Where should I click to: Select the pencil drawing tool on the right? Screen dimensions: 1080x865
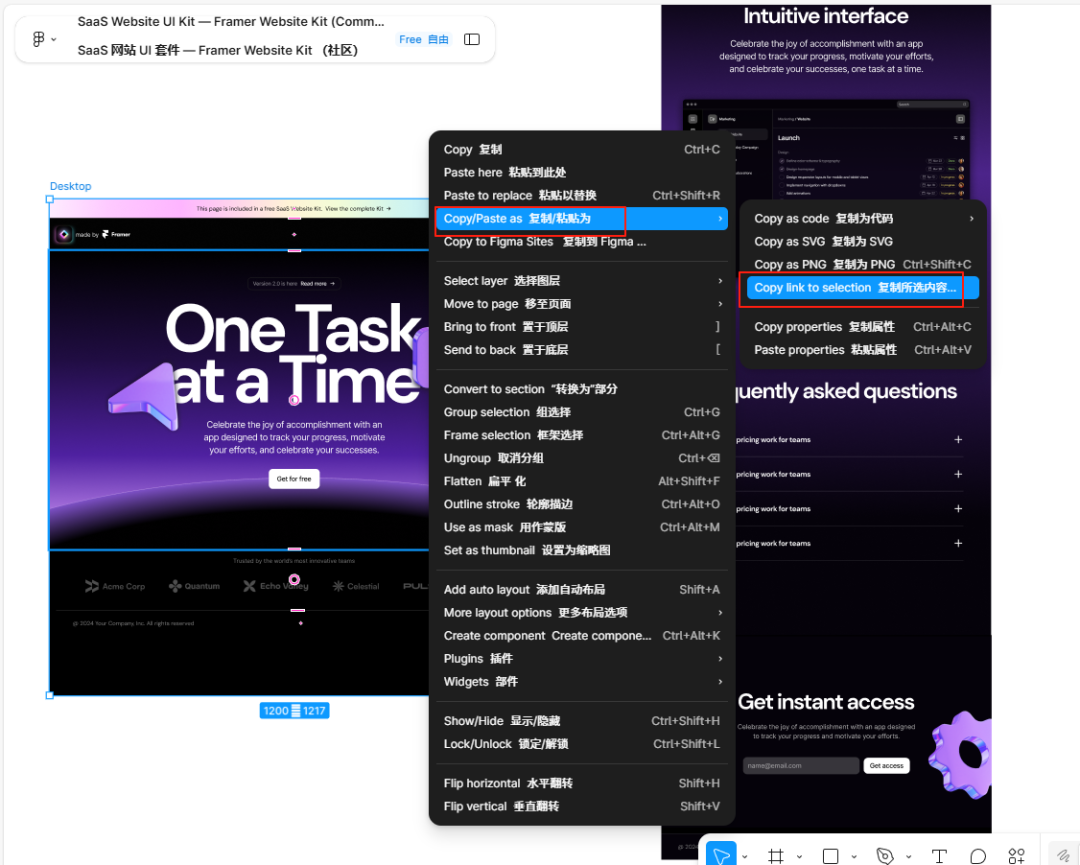click(x=1065, y=855)
